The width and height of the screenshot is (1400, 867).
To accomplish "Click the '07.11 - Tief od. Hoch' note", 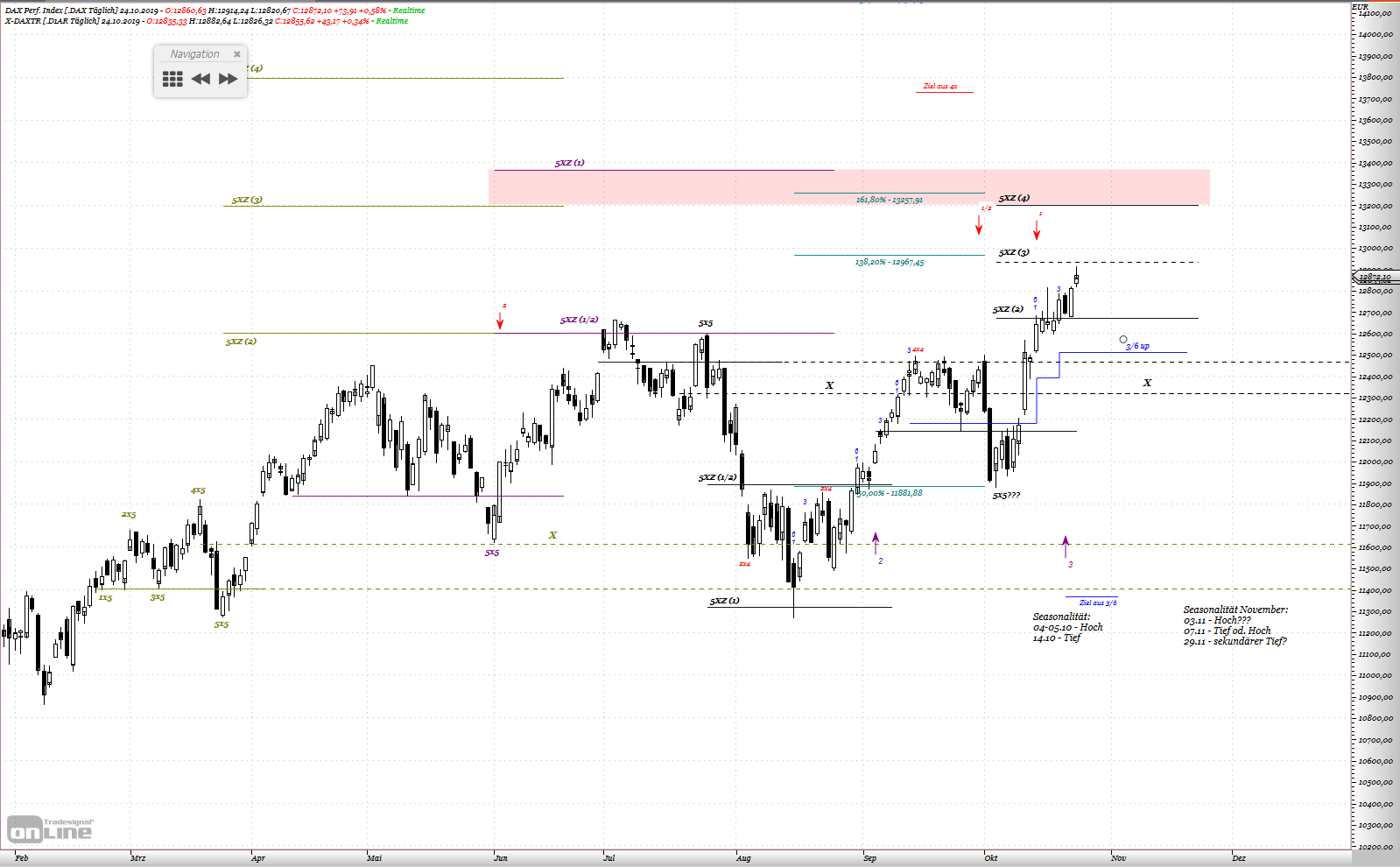I will [1227, 631].
